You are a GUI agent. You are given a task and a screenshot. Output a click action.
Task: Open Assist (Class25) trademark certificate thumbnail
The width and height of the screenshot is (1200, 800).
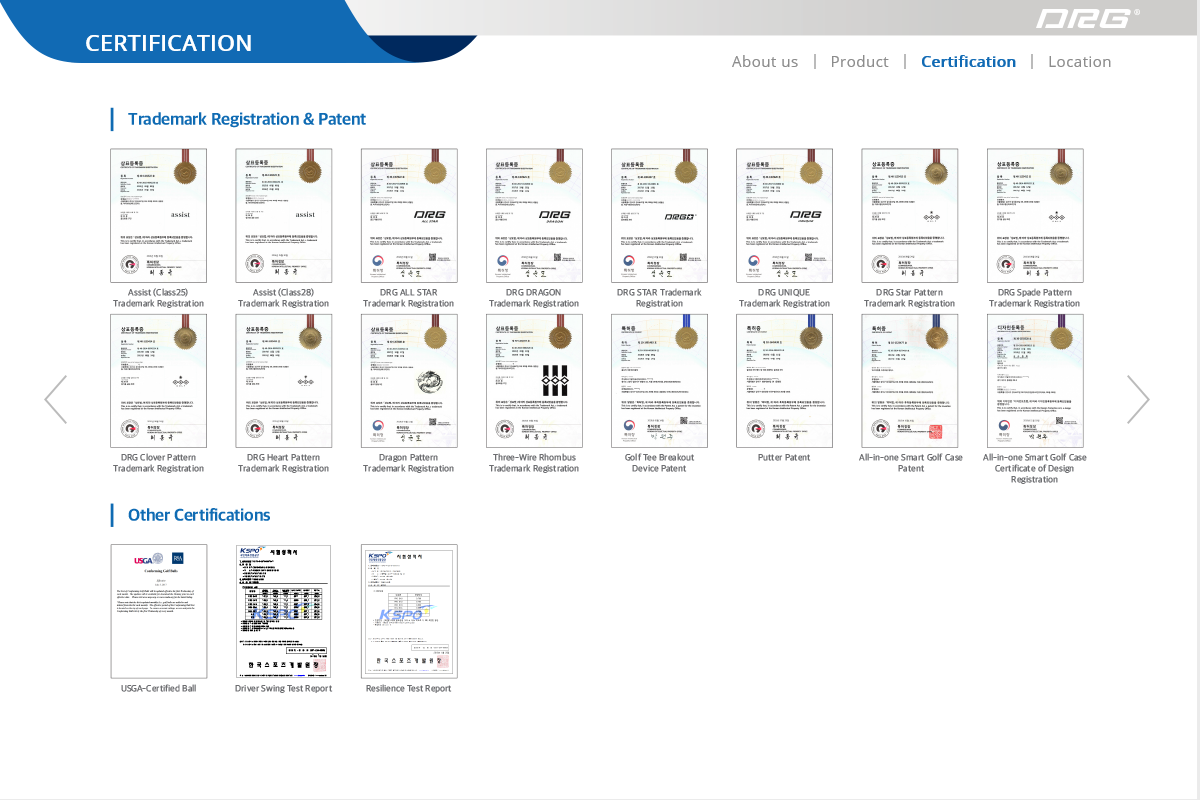coord(158,216)
